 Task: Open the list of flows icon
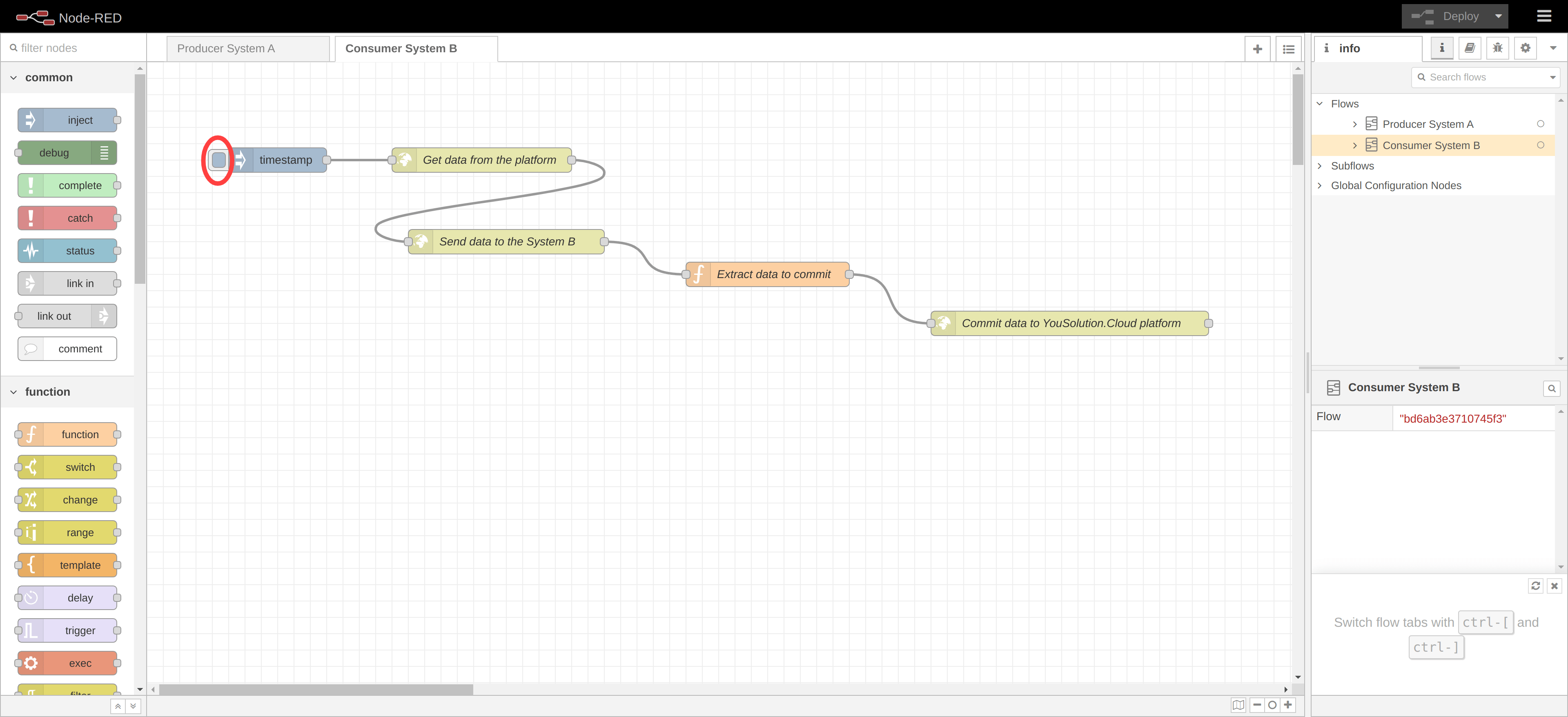click(x=1288, y=49)
